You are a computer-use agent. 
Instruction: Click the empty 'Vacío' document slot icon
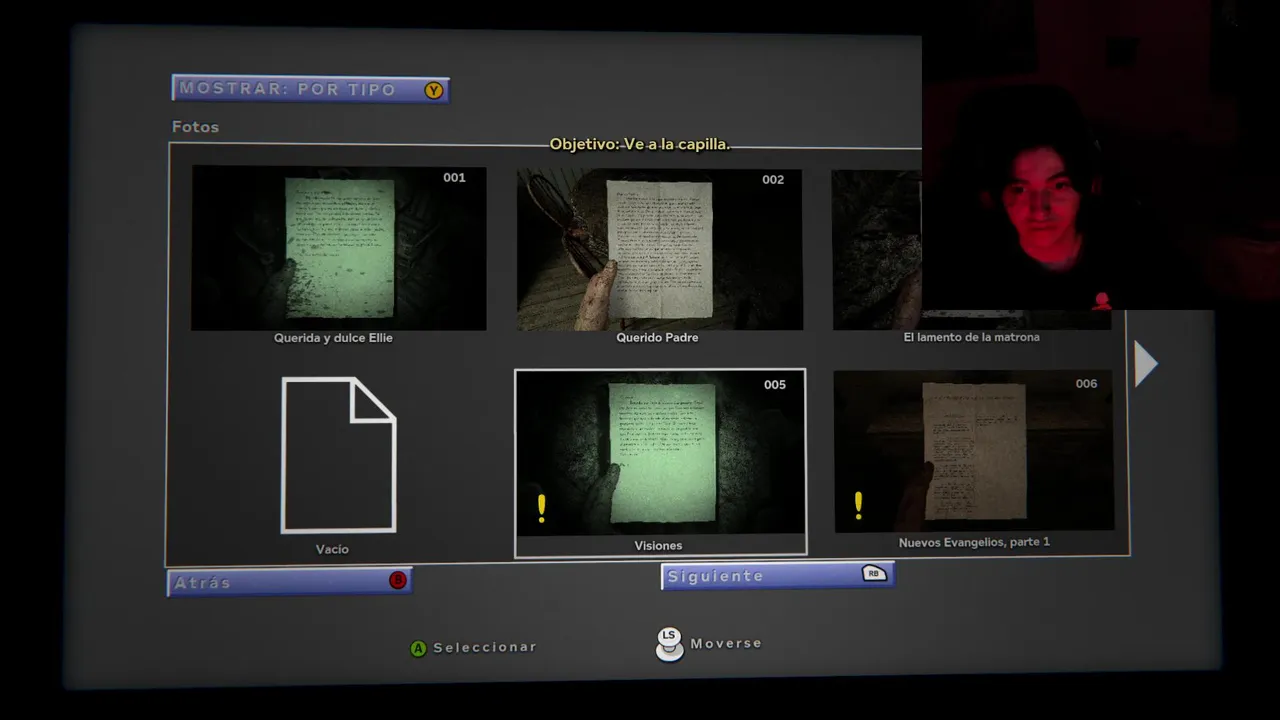(339, 455)
